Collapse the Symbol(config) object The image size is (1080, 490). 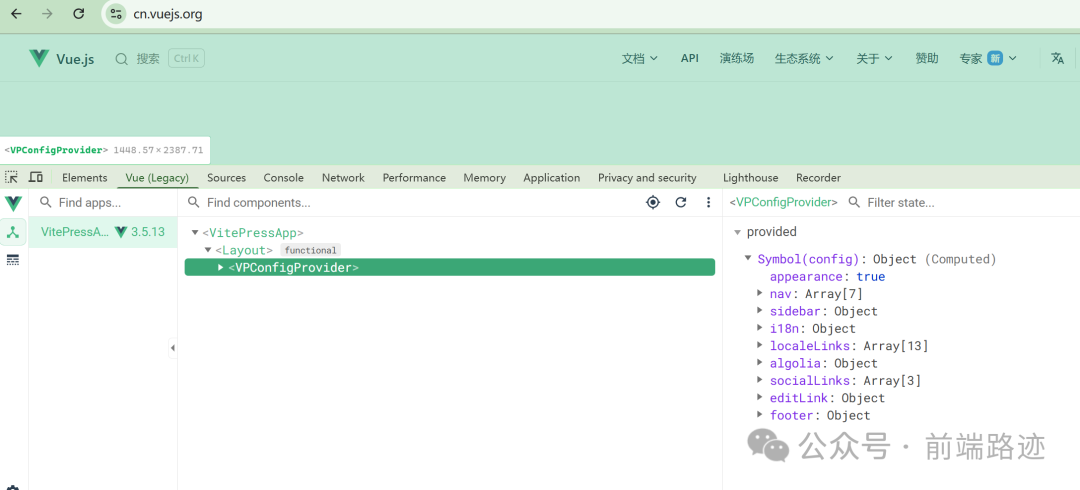[748, 259]
